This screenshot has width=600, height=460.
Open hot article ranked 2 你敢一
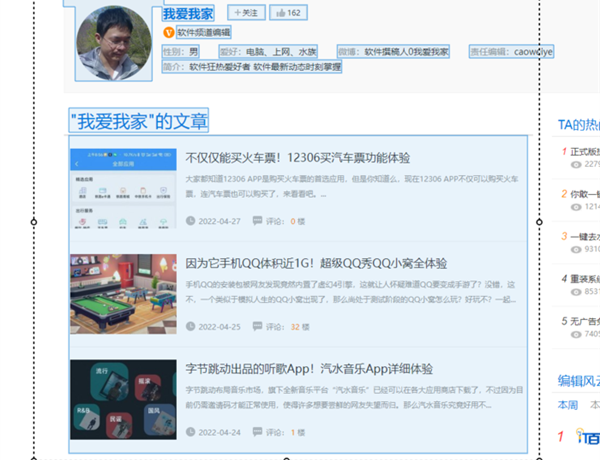pos(585,194)
